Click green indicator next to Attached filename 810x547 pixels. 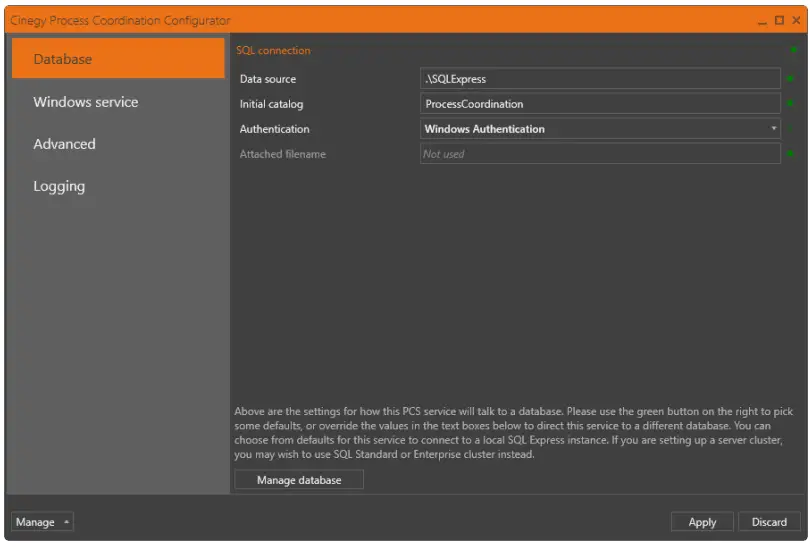(790, 154)
